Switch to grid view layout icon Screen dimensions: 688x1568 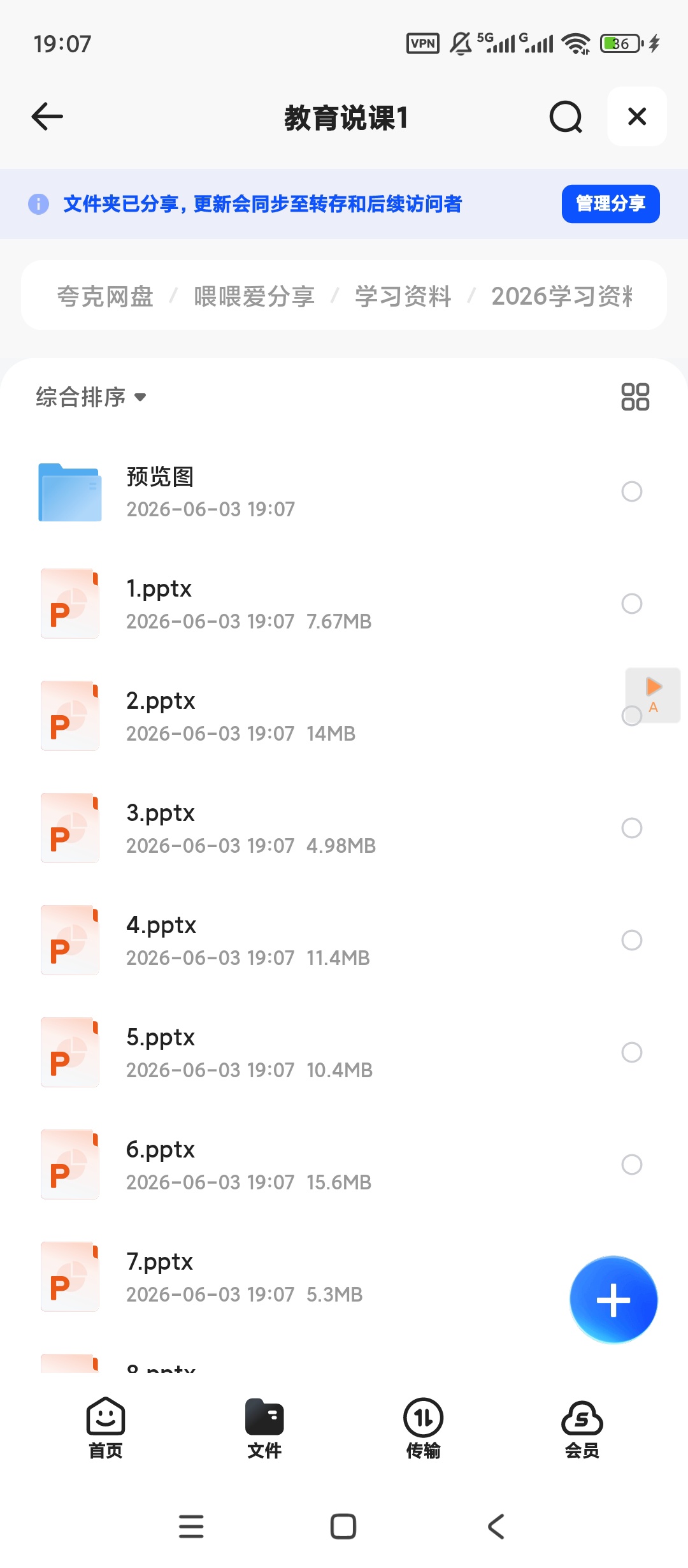(x=635, y=396)
